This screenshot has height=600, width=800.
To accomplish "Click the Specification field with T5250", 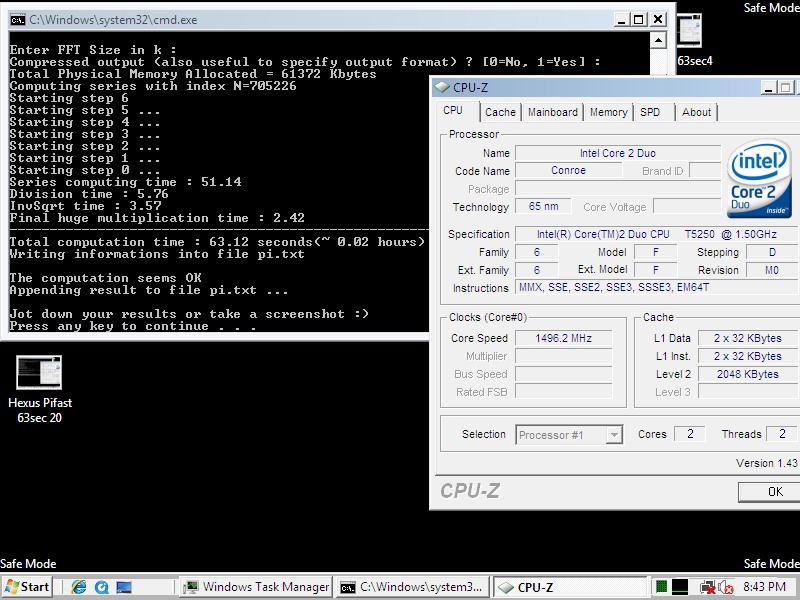I will tap(658, 234).
